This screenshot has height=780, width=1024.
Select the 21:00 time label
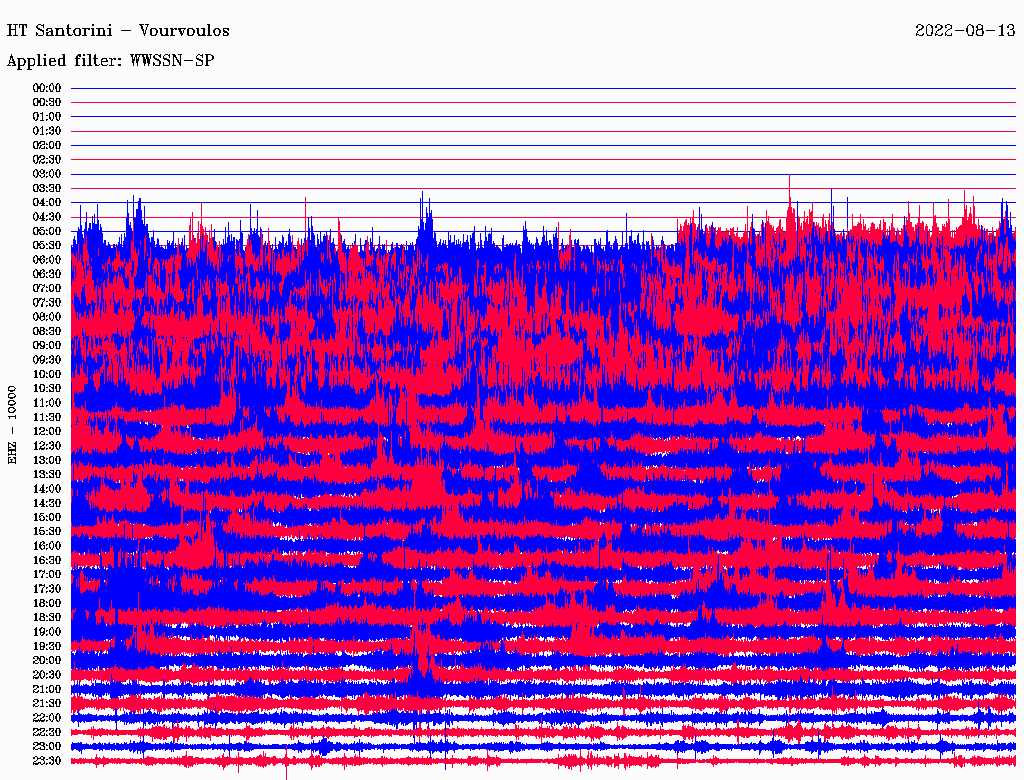[x=47, y=689]
